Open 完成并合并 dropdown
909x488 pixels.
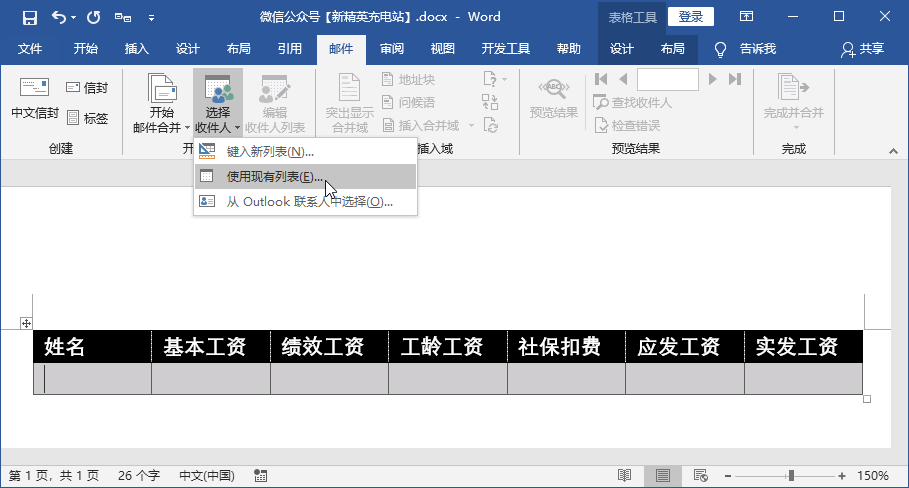coord(794,101)
